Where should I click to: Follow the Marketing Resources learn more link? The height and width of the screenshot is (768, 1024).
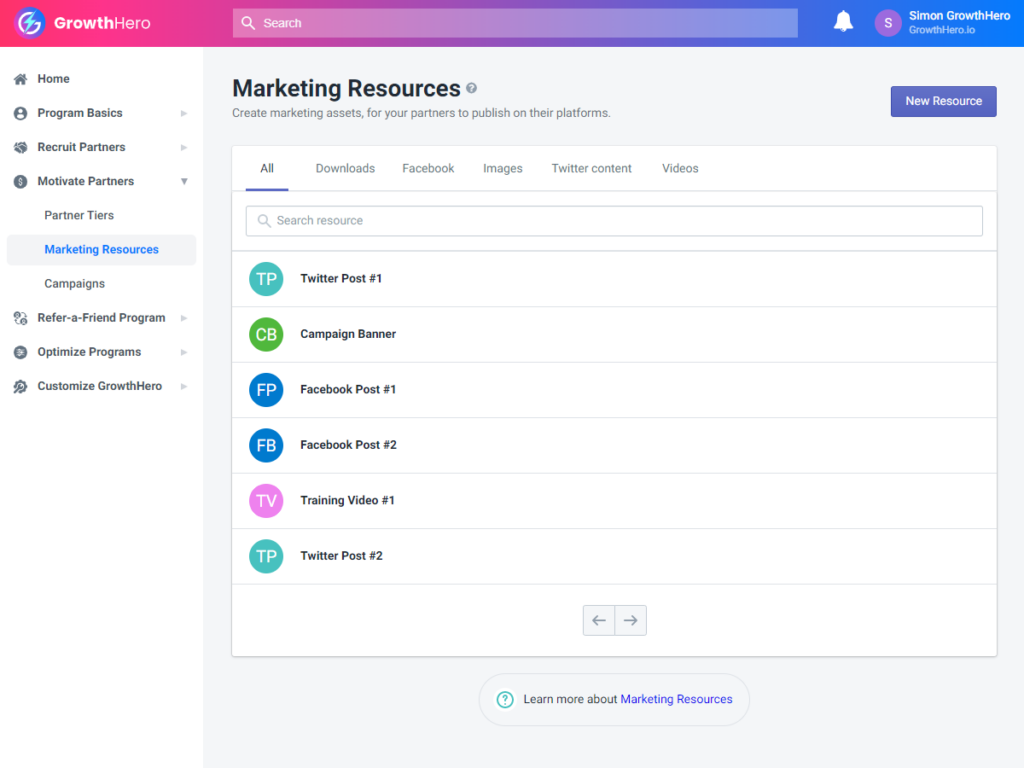676,699
